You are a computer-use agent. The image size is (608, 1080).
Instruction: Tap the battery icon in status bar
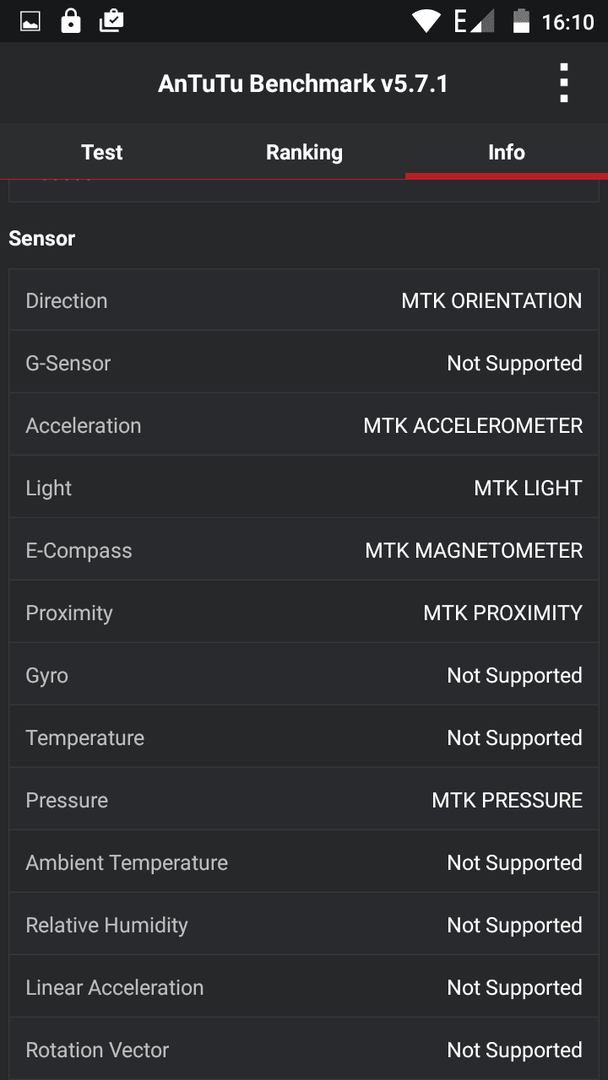[521, 21]
